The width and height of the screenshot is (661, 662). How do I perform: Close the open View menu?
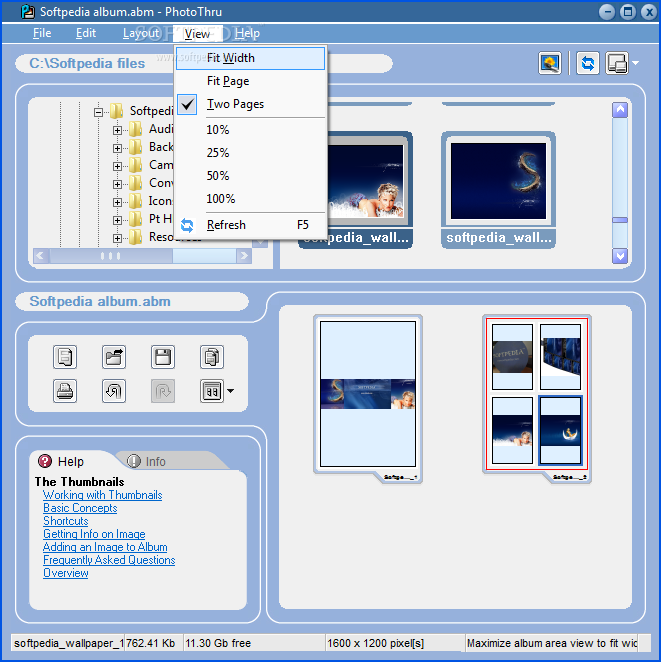point(197,33)
